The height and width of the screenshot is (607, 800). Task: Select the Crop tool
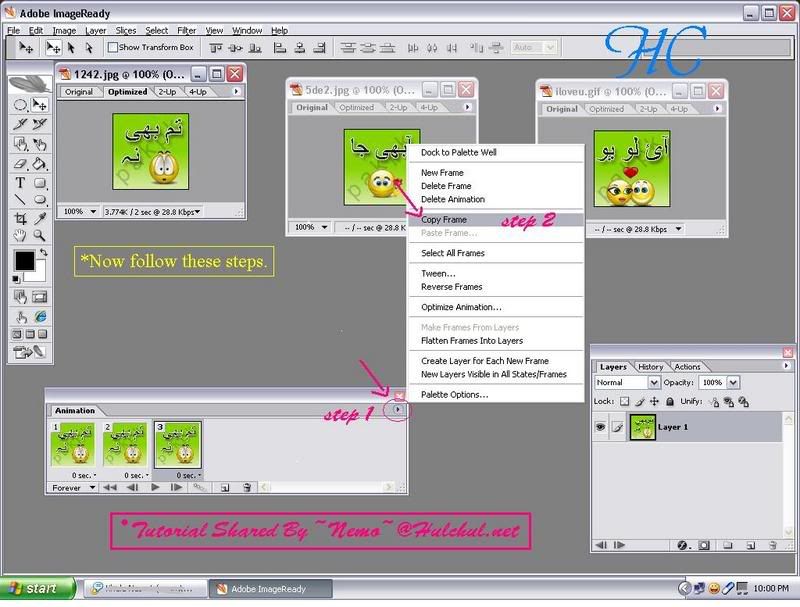20,219
